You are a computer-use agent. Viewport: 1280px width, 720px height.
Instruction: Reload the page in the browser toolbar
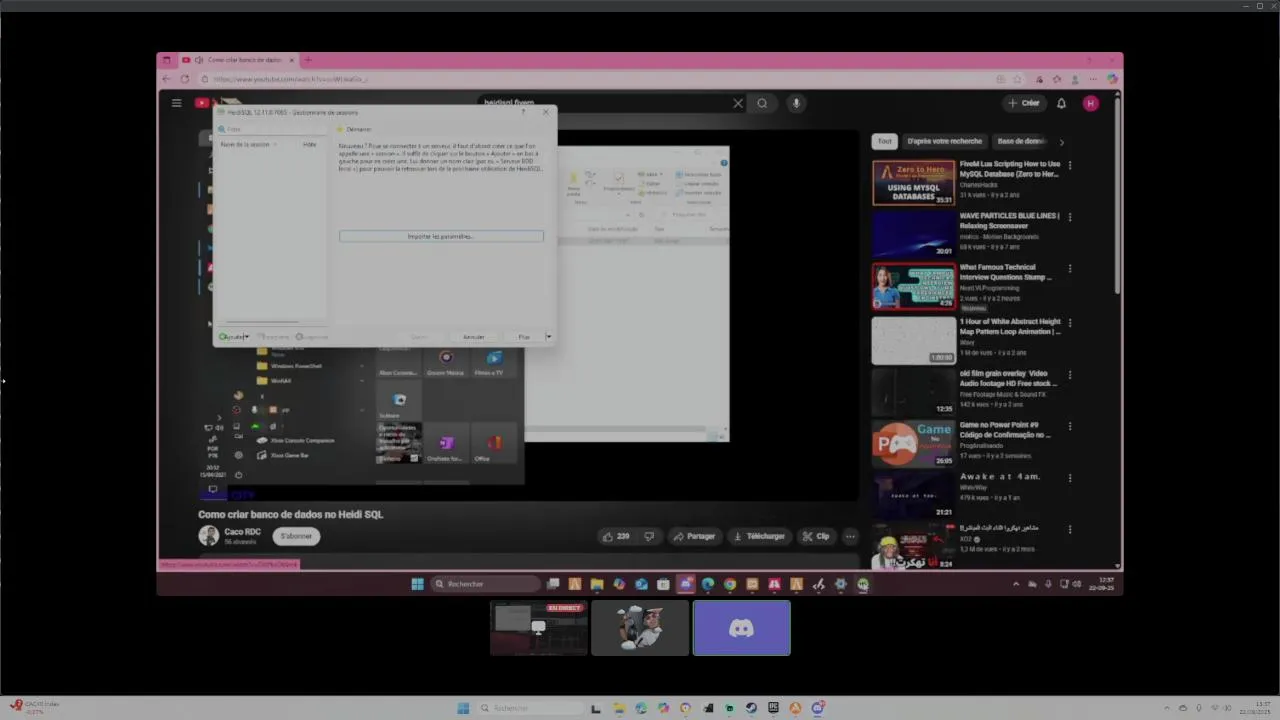coord(184,79)
